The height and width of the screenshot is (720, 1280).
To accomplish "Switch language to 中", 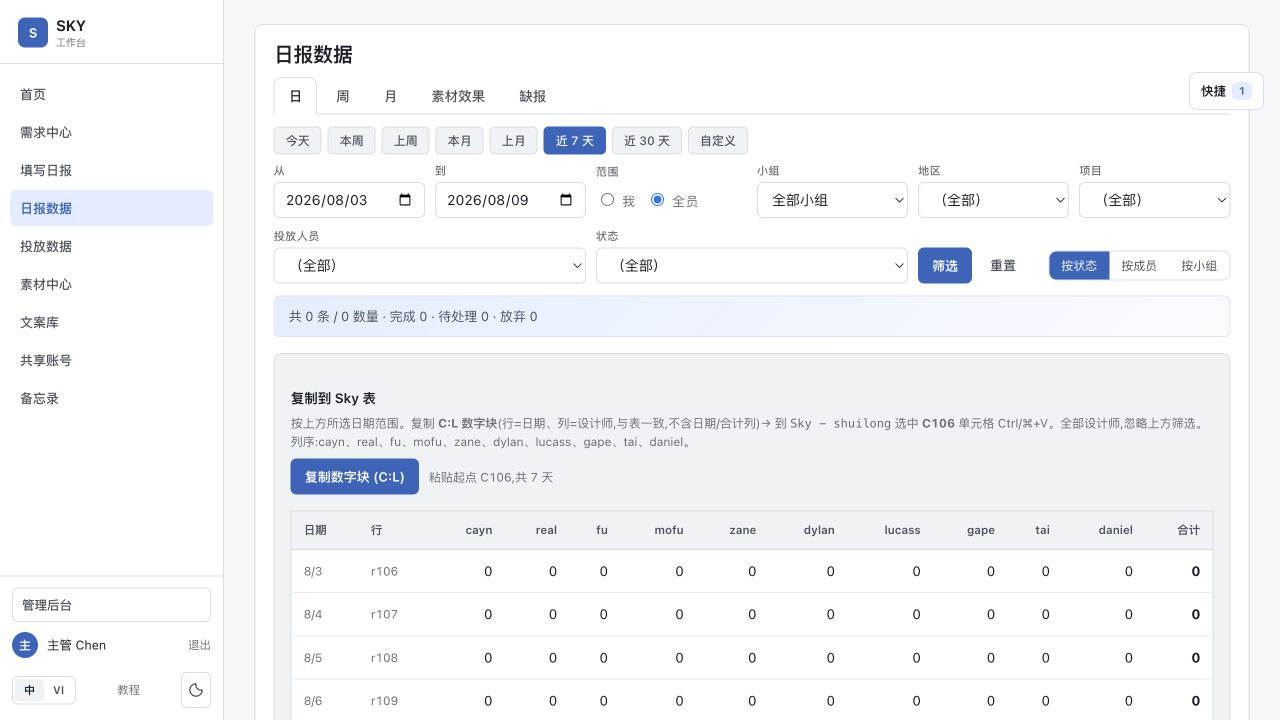I will point(30,690).
